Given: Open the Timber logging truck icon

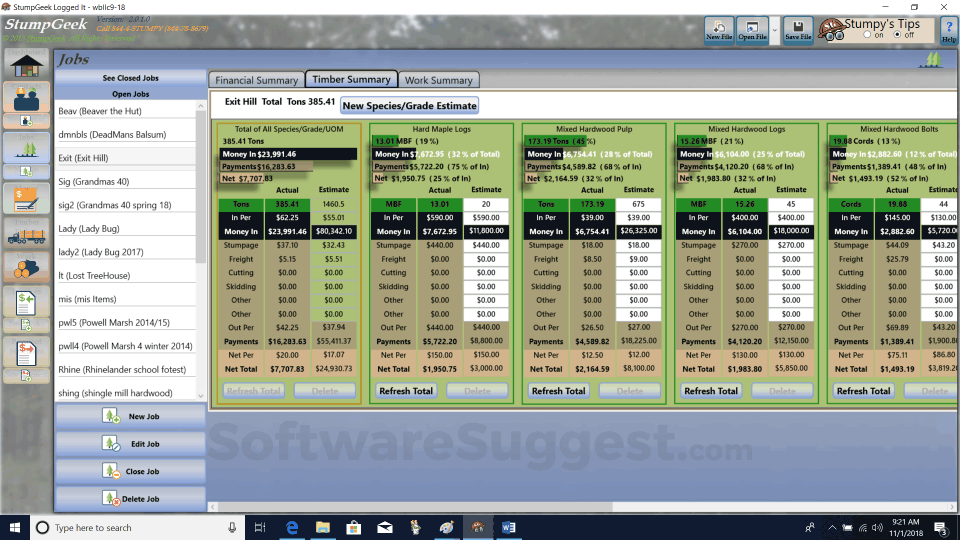Looking at the screenshot, I should pyautogui.click(x=26, y=235).
